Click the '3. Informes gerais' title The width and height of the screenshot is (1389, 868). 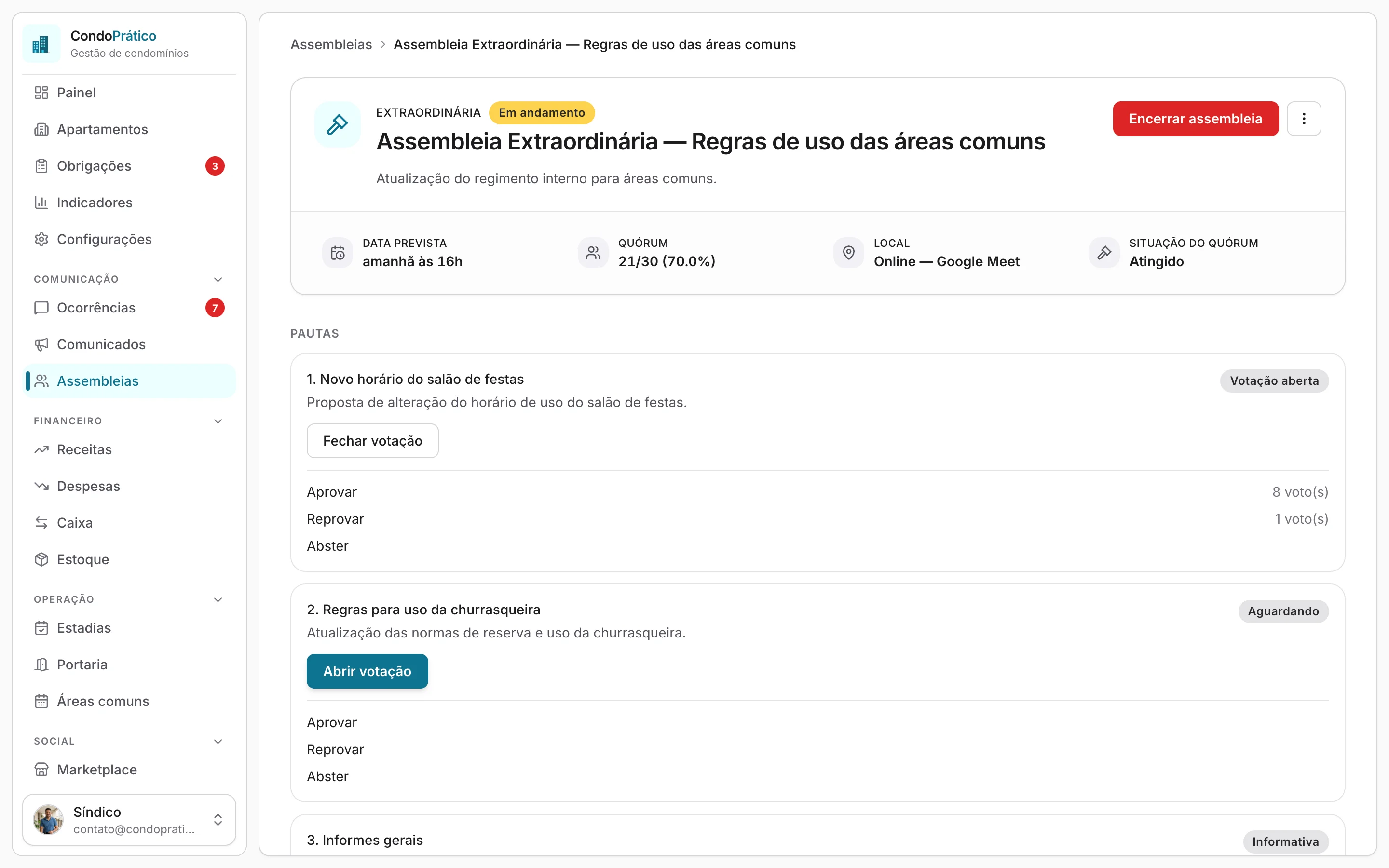365,840
